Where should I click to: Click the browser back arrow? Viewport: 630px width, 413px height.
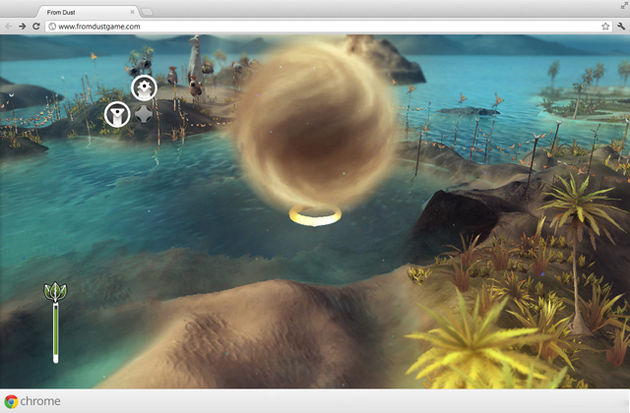8,26
